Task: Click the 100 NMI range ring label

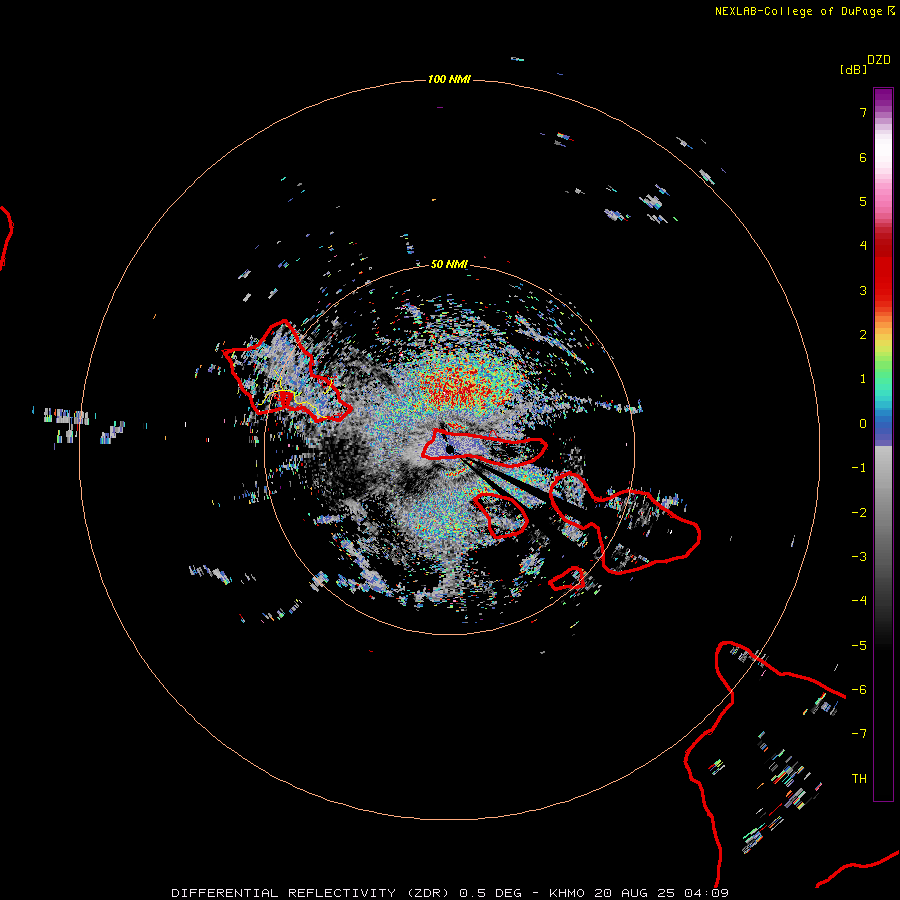Action: click(449, 79)
